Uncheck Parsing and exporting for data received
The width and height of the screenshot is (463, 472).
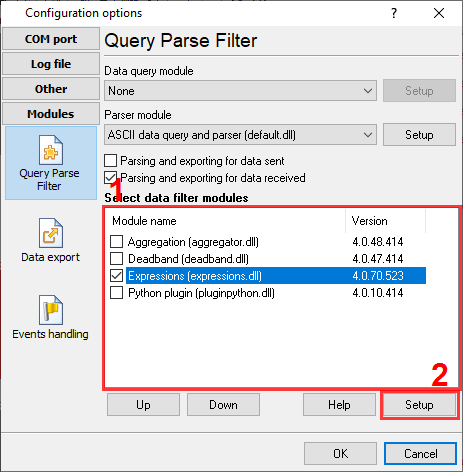pyautogui.click(x=110, y=178)
